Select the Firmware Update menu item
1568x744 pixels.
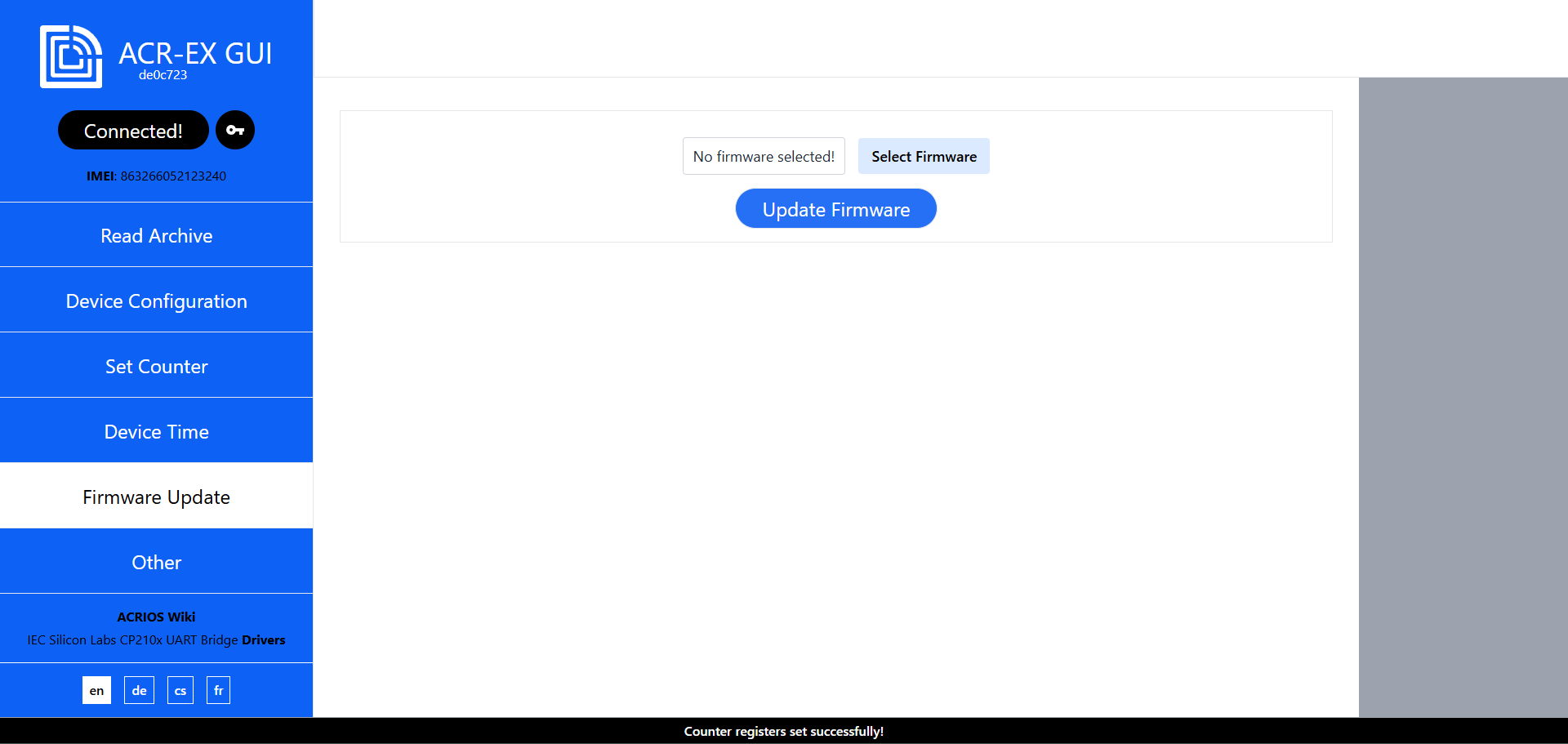coord(156,497)
